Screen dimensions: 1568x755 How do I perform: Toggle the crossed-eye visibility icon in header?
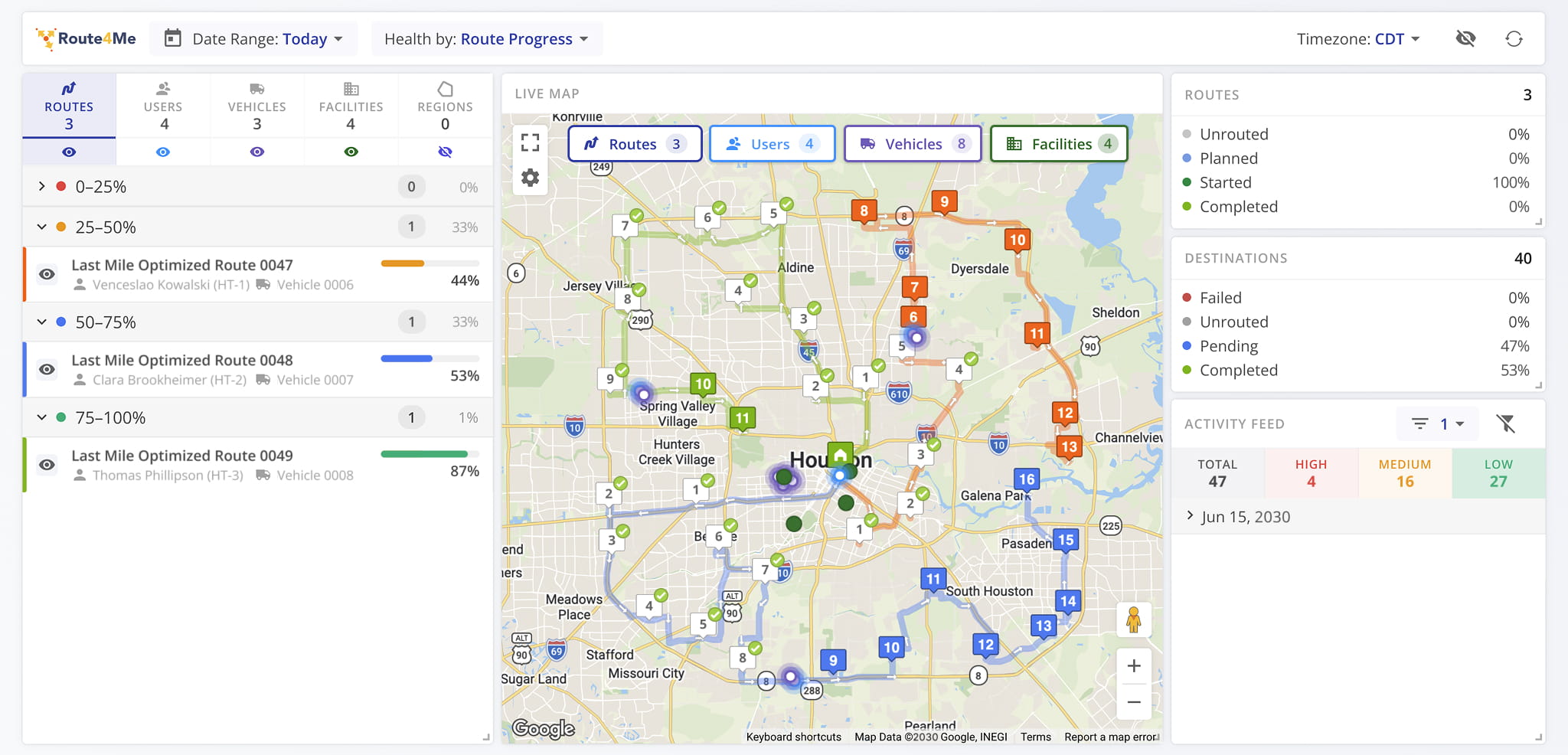1465,38
